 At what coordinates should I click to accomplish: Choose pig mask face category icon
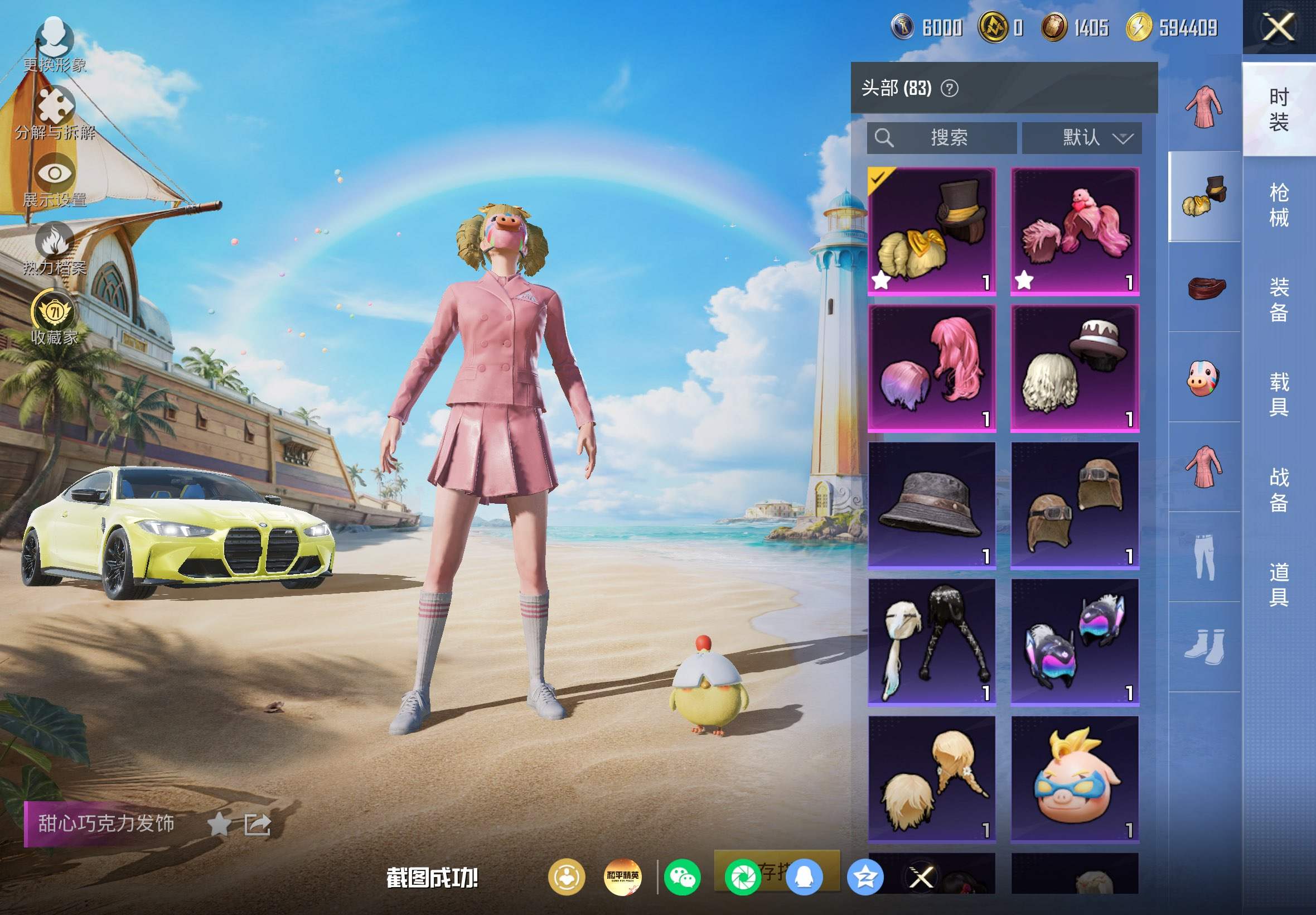(1204, 377)
